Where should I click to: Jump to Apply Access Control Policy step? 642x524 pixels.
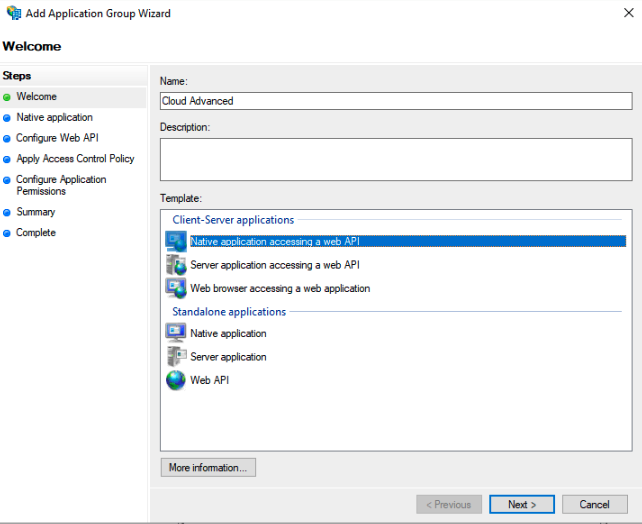pyautogui.click(x=75, y=158)
